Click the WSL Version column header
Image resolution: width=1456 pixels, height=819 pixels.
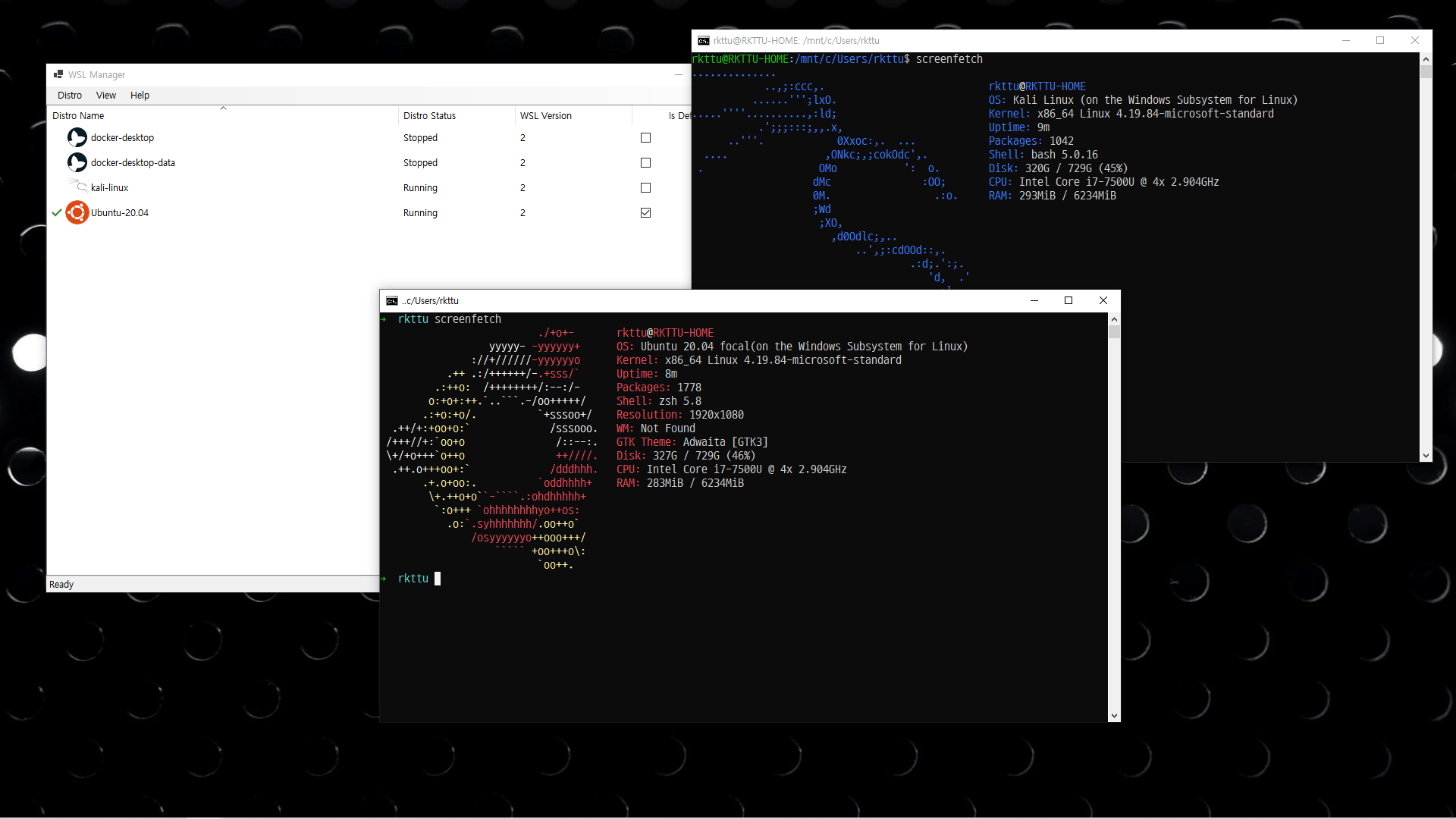(545, 116)
